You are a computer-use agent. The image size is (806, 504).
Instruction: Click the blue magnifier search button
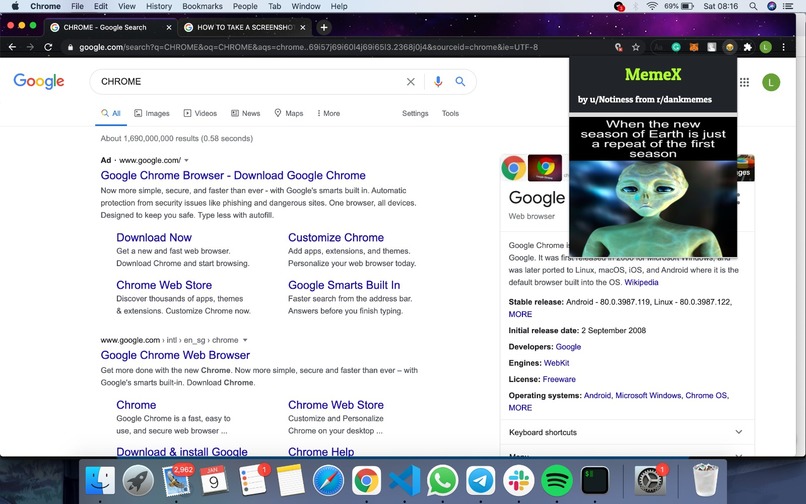[x=460, y=81]
